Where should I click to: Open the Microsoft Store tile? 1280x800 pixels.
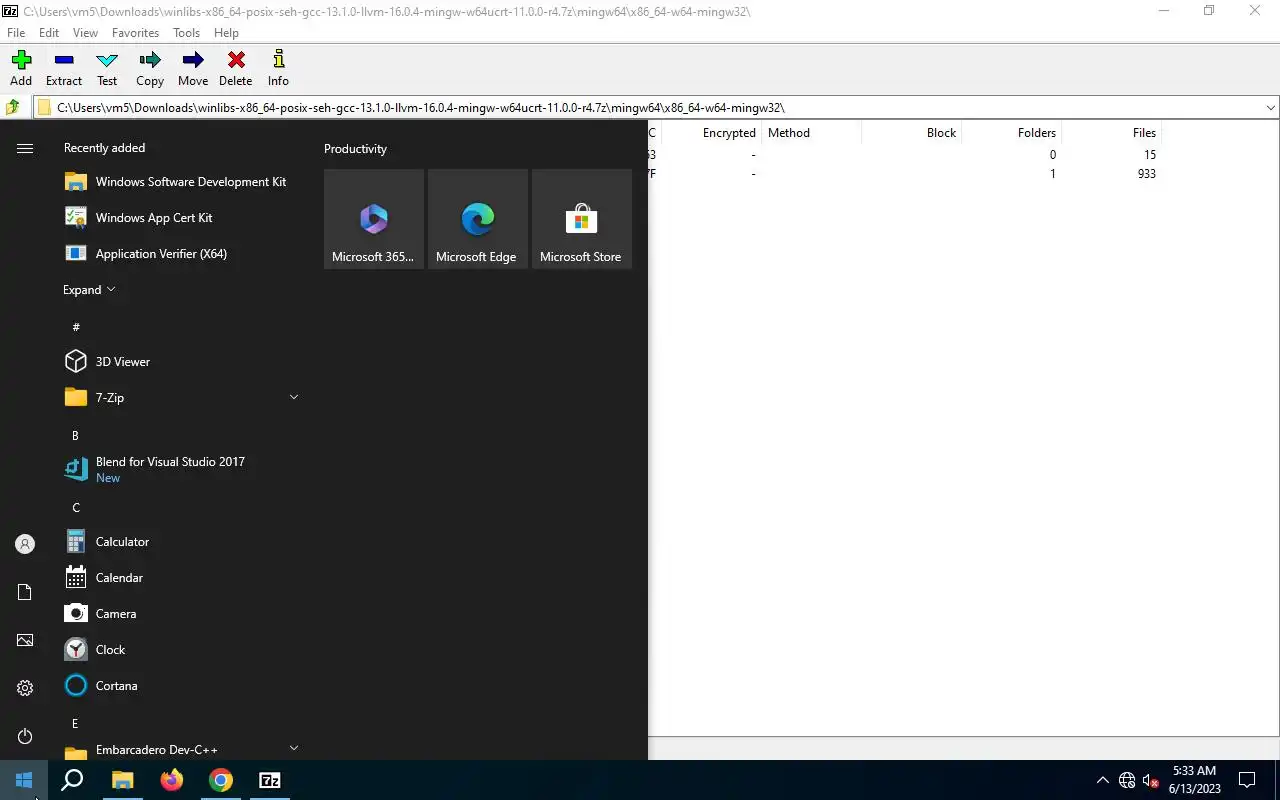[581, 218]
